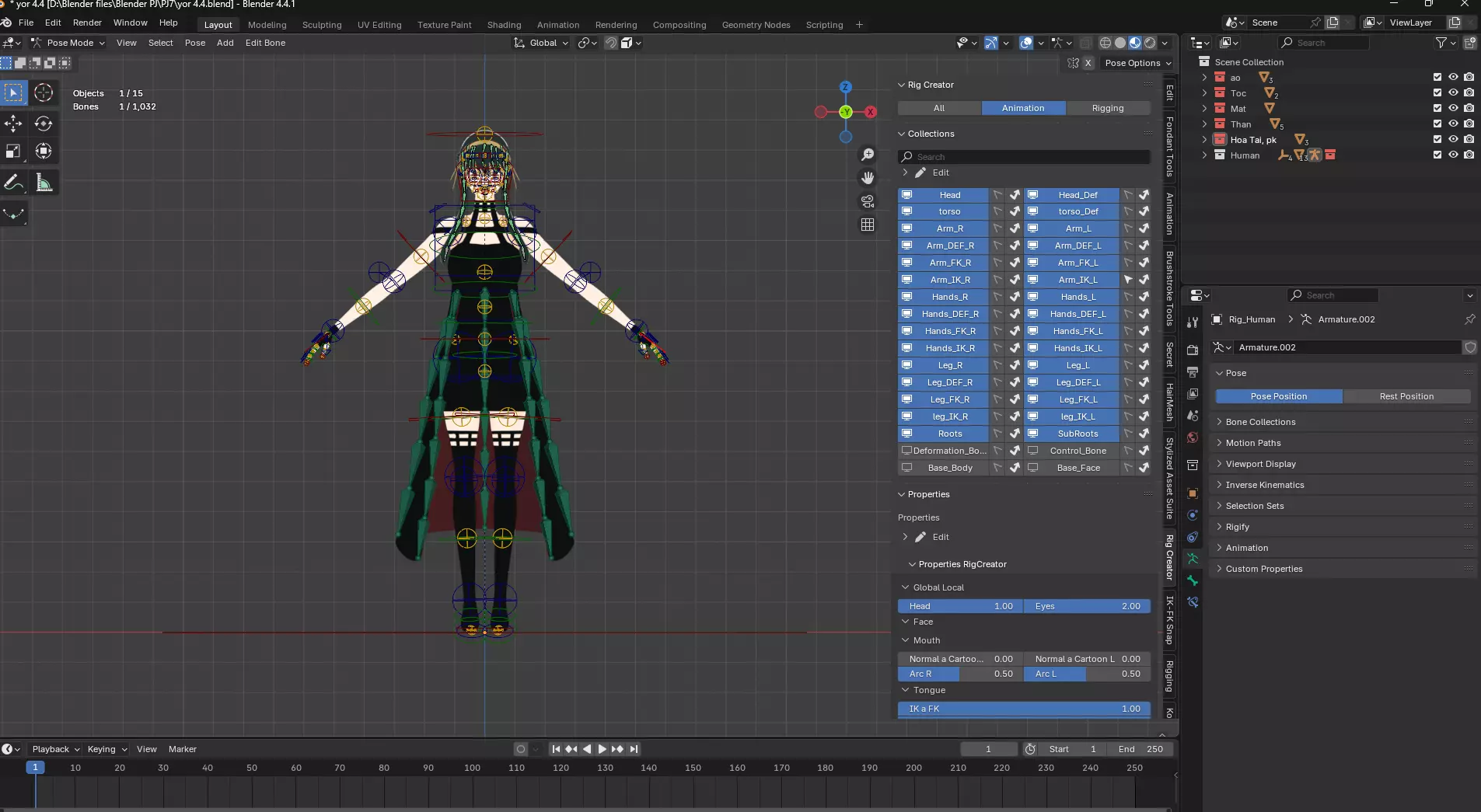The width and height of the screenshot is (1481, 812).
Task: Click the torso_Def collection button
Action: tap(1078, 211)
